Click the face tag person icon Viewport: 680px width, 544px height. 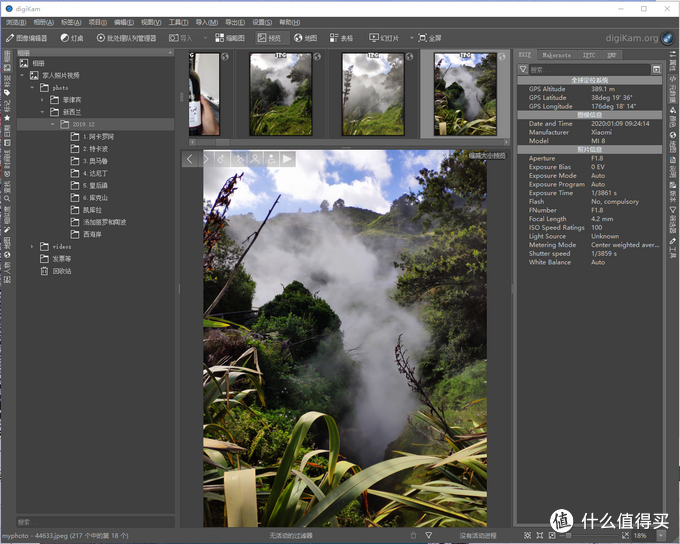pos(255,158)
